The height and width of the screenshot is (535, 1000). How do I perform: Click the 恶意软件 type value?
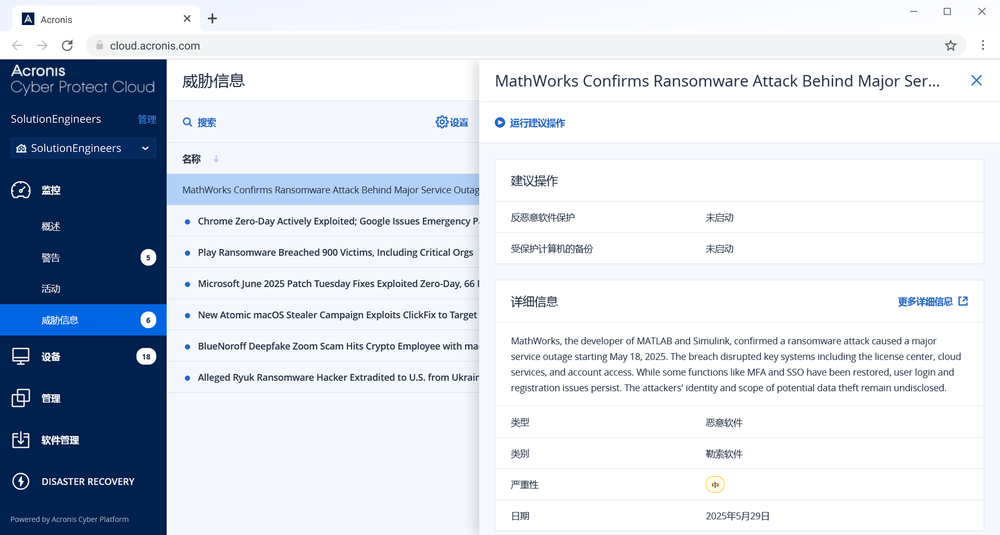coord(724,422)
